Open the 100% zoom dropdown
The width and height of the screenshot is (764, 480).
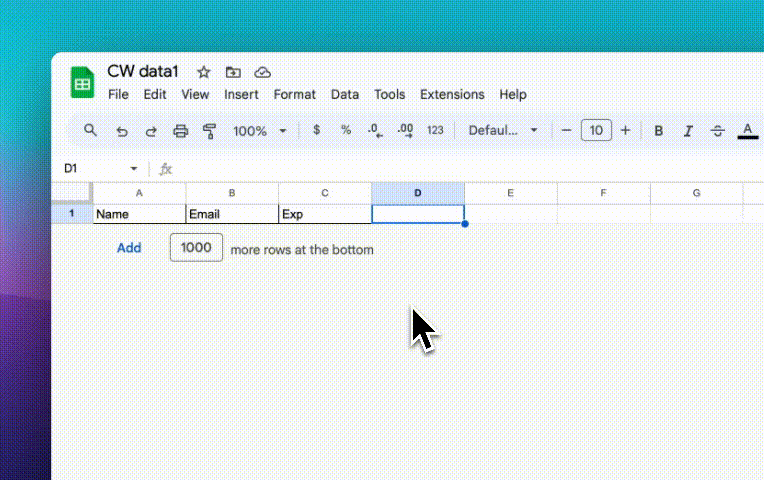[259, 131]
